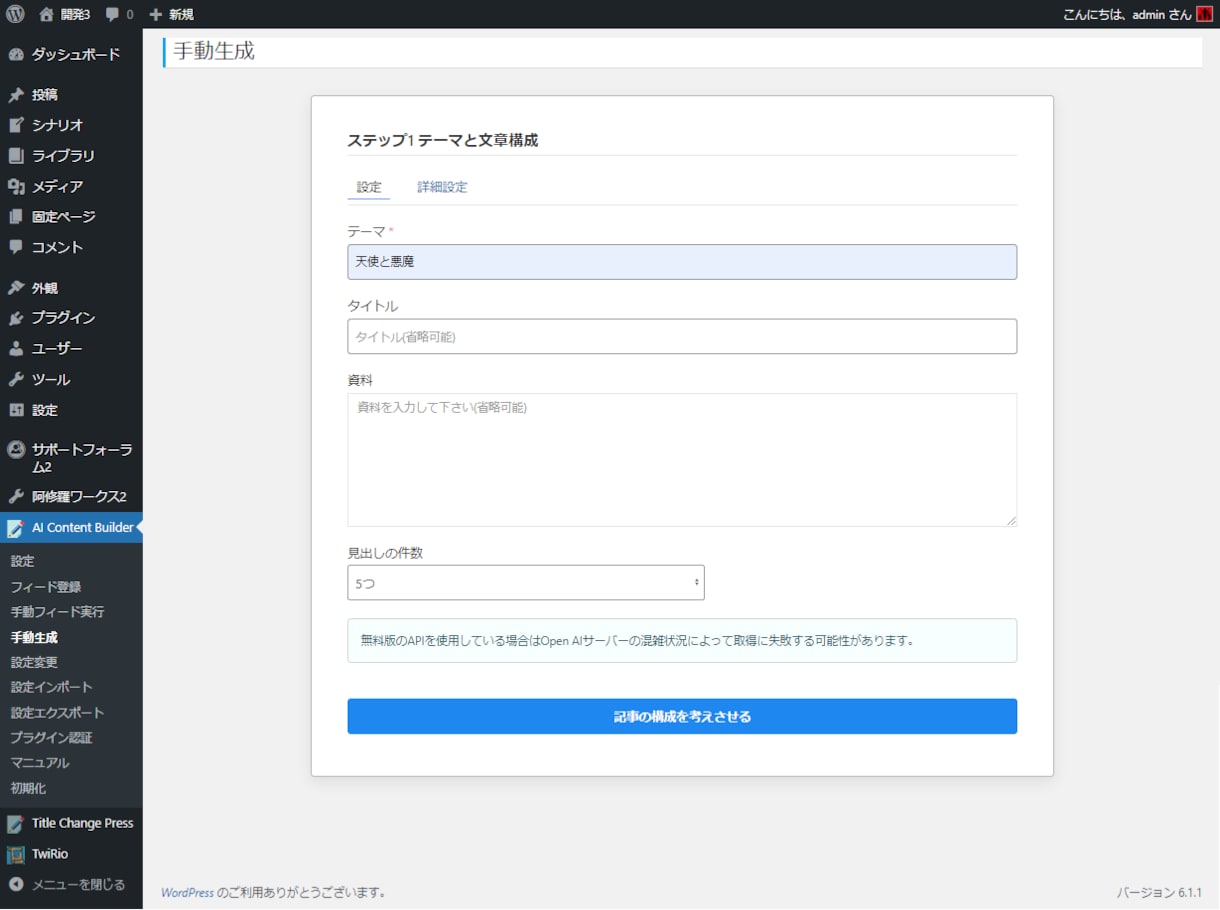Click メニューを閉じる to collapse sidebar

click(78, 884)
